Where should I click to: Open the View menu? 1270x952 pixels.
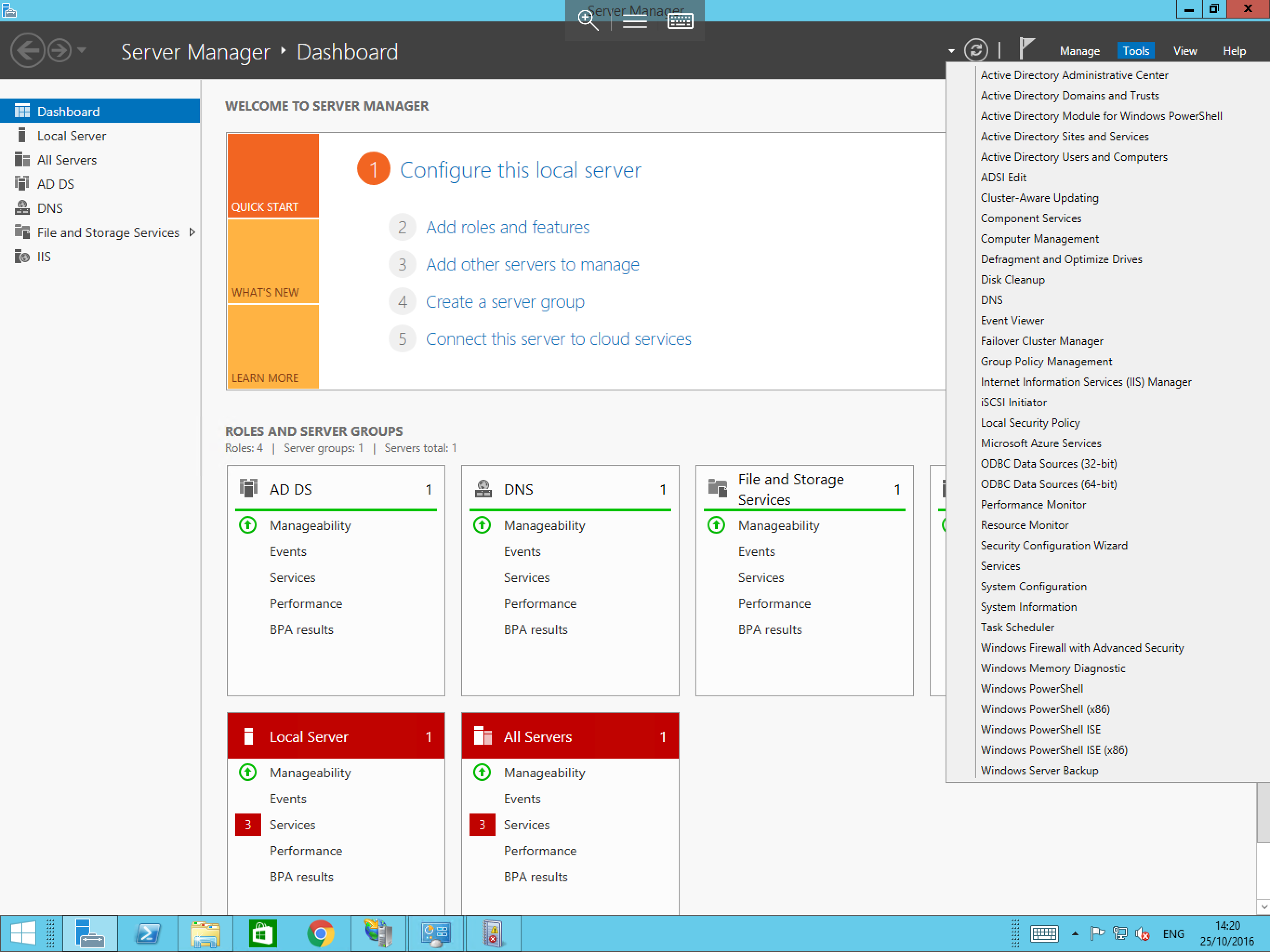click(x=1184, y=51)
